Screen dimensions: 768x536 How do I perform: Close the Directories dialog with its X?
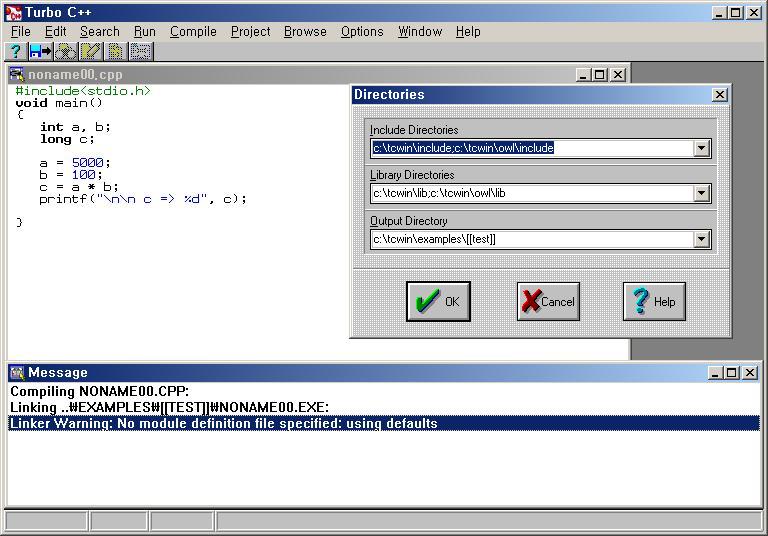[719, 95]
